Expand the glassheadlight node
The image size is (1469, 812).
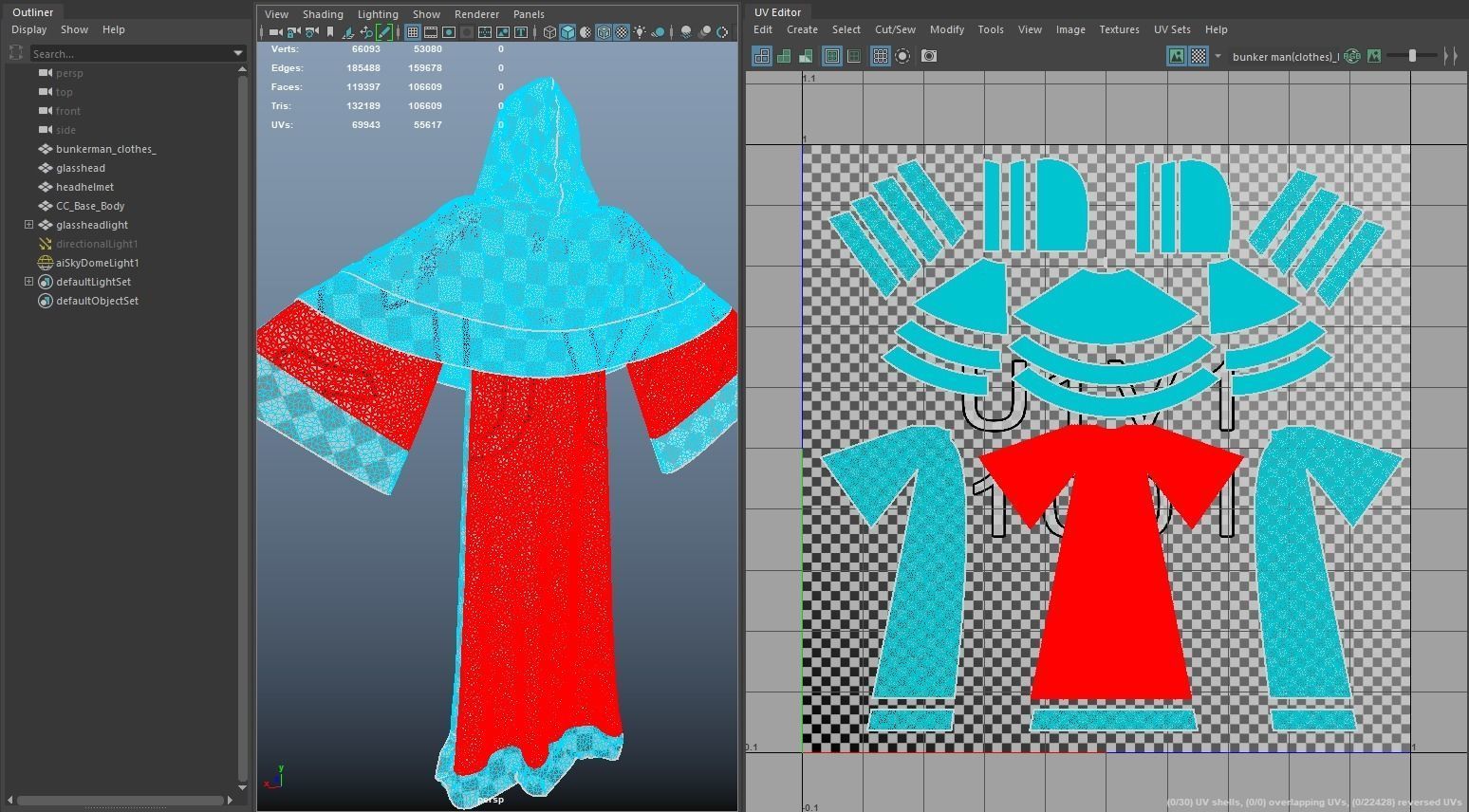click(x=28, y=225)
